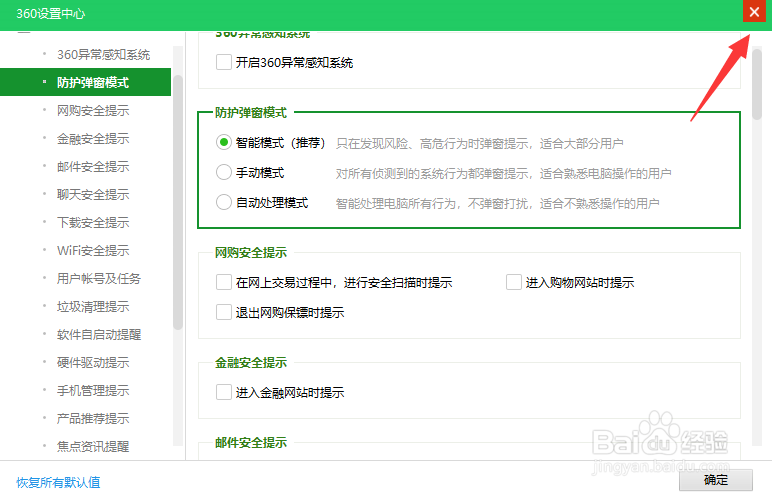Click the 金融安全提示 section heading

pyautogui.click(x=251, y=362)
